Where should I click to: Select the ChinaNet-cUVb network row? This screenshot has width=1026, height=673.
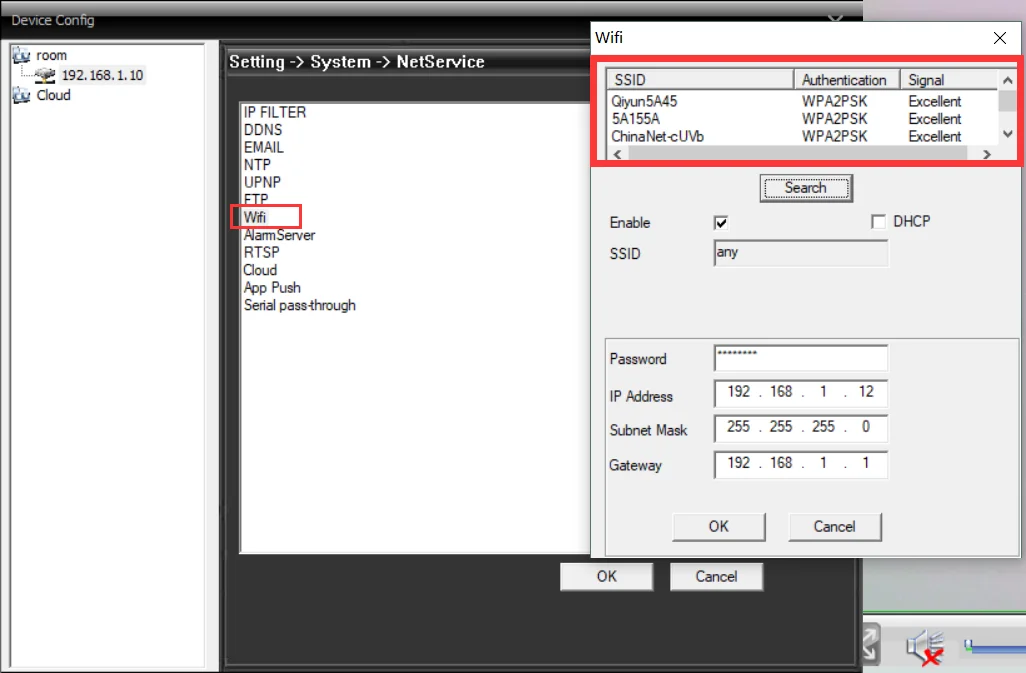[803, 137]
